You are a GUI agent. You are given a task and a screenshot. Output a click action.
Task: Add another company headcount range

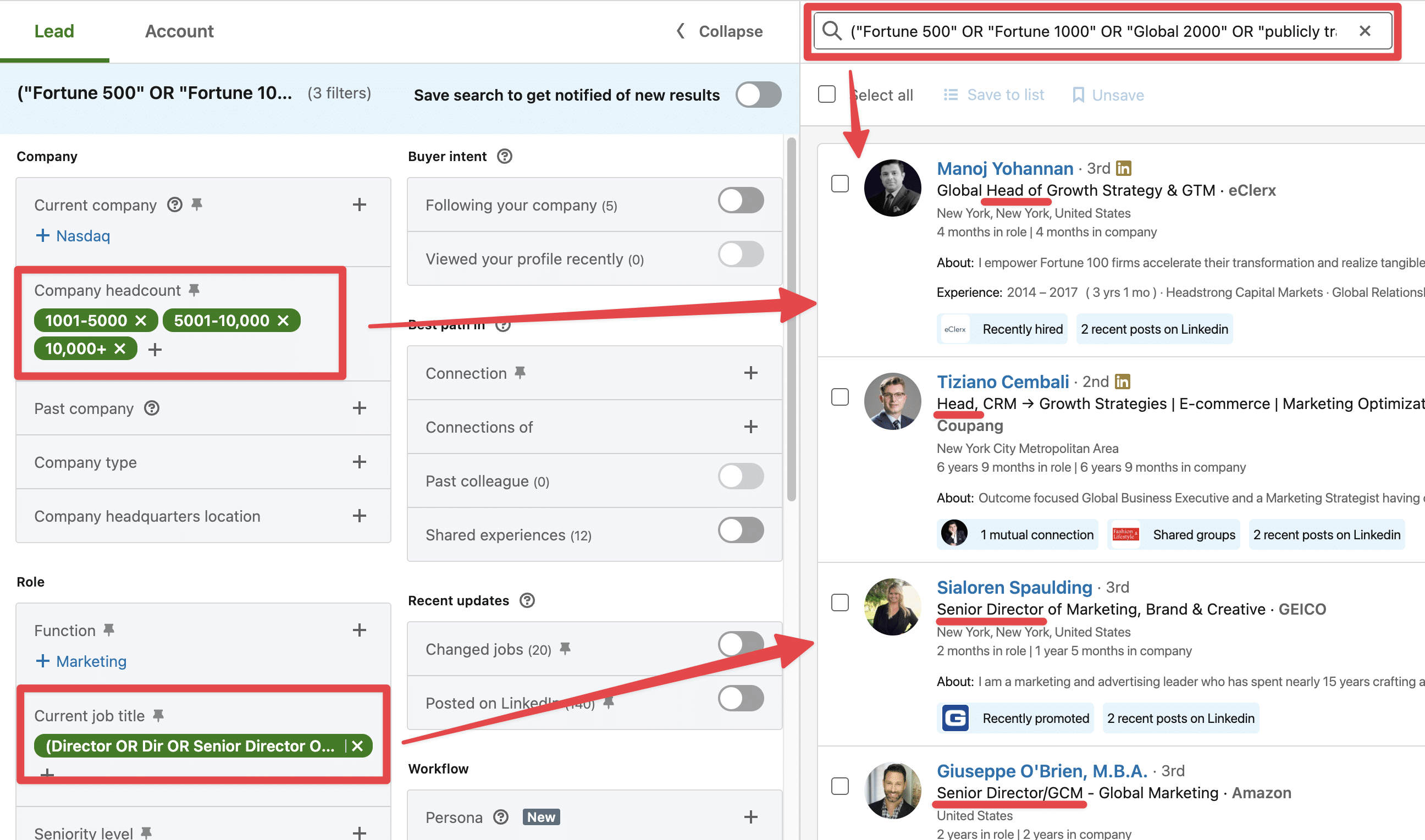[x=154, y=349]
